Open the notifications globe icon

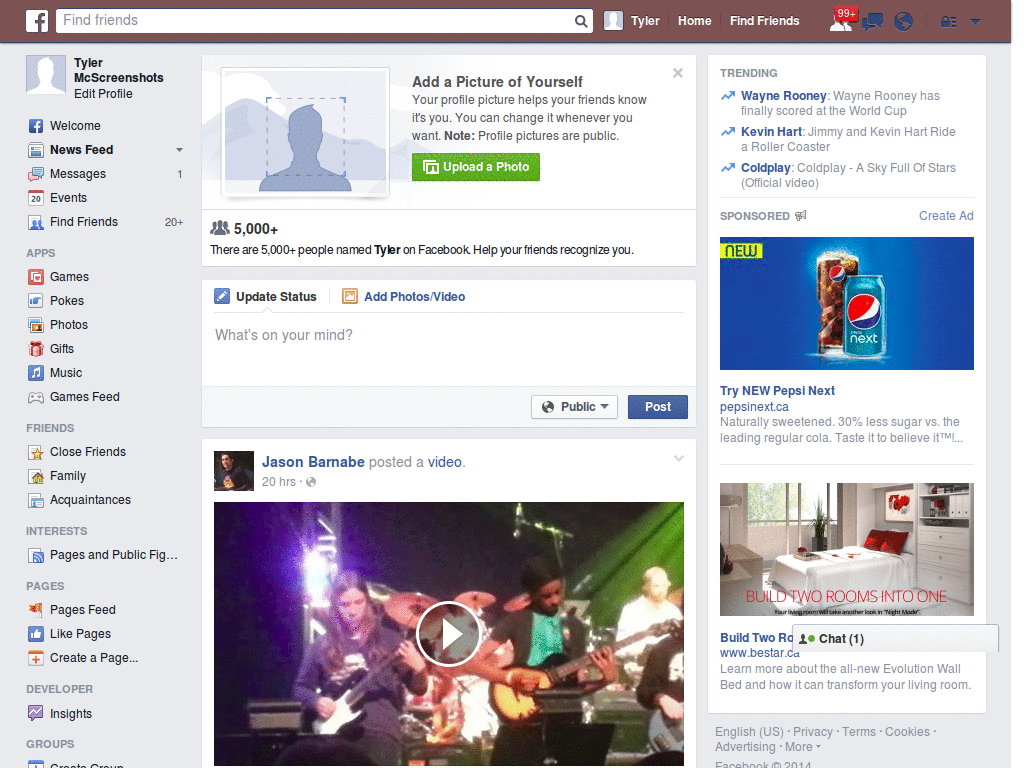tap(903, 22)
